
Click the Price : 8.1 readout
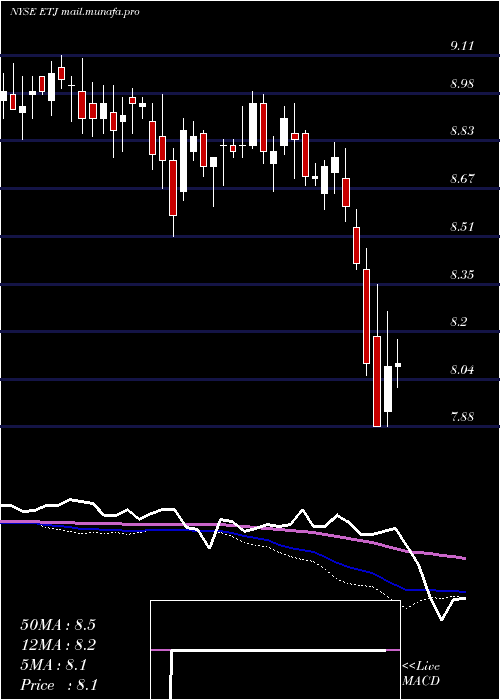tap(59, 685)
